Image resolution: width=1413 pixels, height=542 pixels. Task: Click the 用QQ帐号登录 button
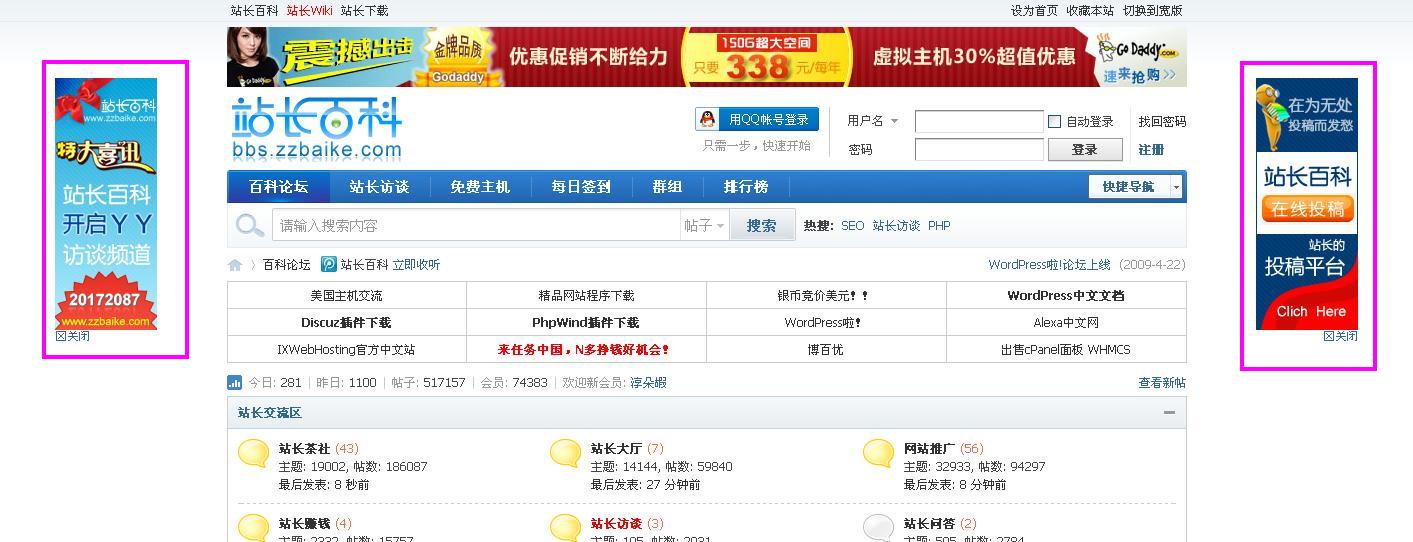pyautogui.click(x=757, y=119)
